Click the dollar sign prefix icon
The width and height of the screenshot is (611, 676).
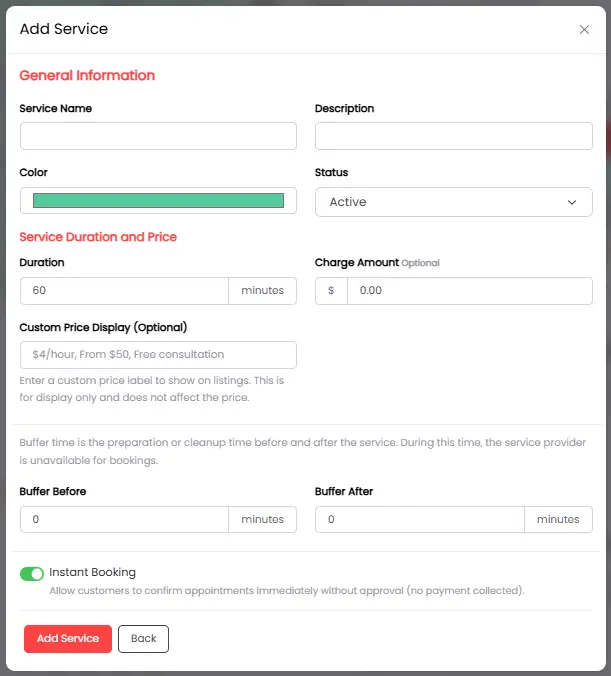tap(331, 291)
